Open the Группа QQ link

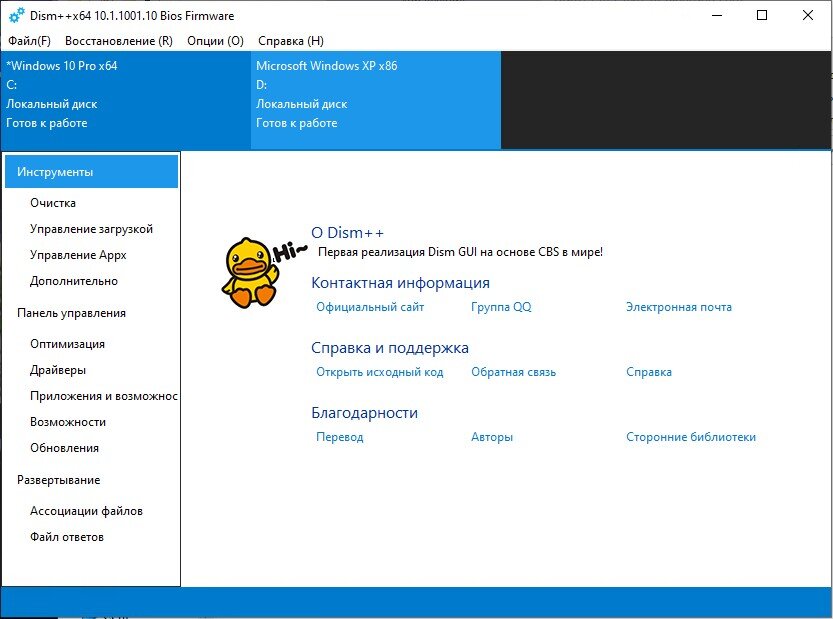tap(501, 307)
